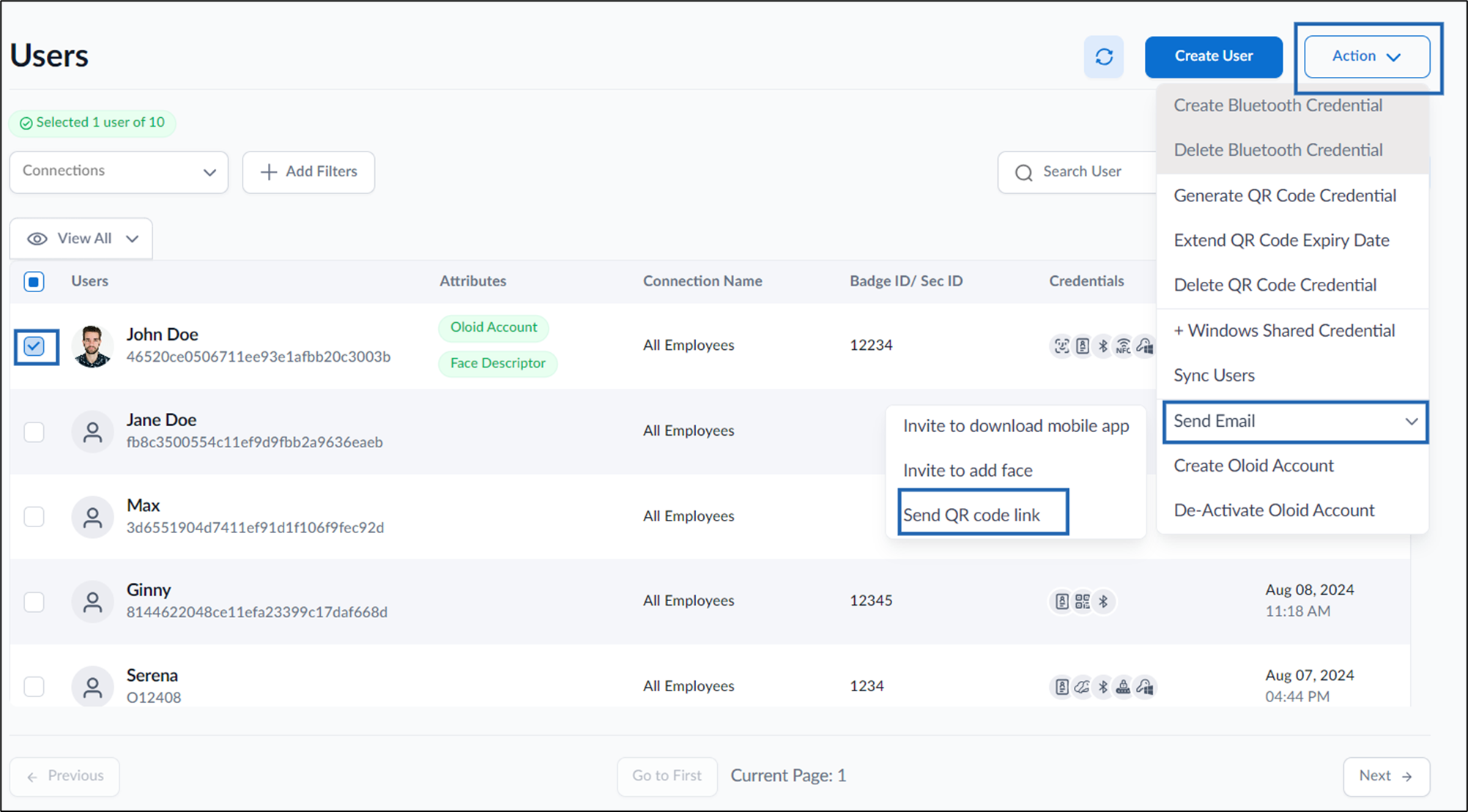Open the Connections dropdown
1468x812 pixels.
coord(119,172)
